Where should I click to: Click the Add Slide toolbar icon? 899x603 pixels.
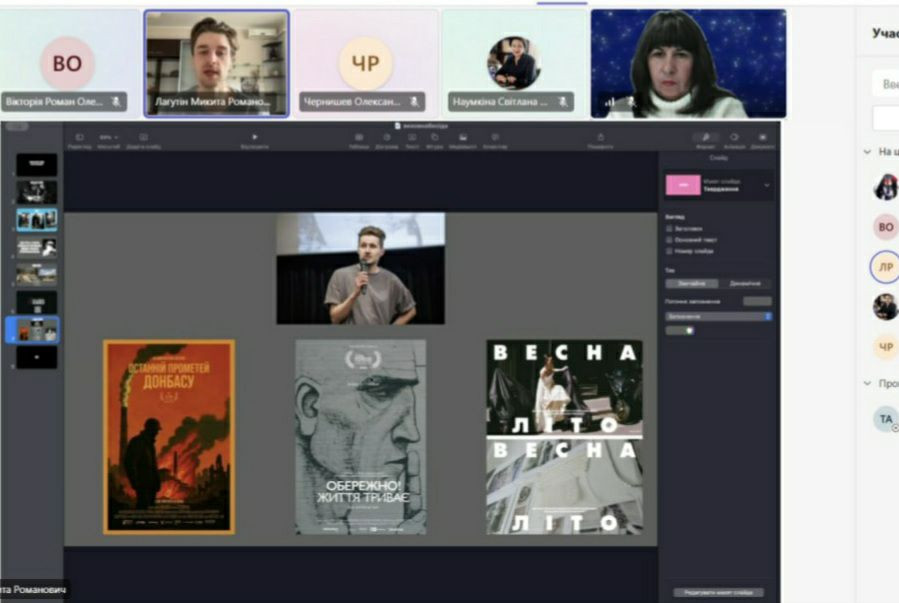tap(143, 137)
